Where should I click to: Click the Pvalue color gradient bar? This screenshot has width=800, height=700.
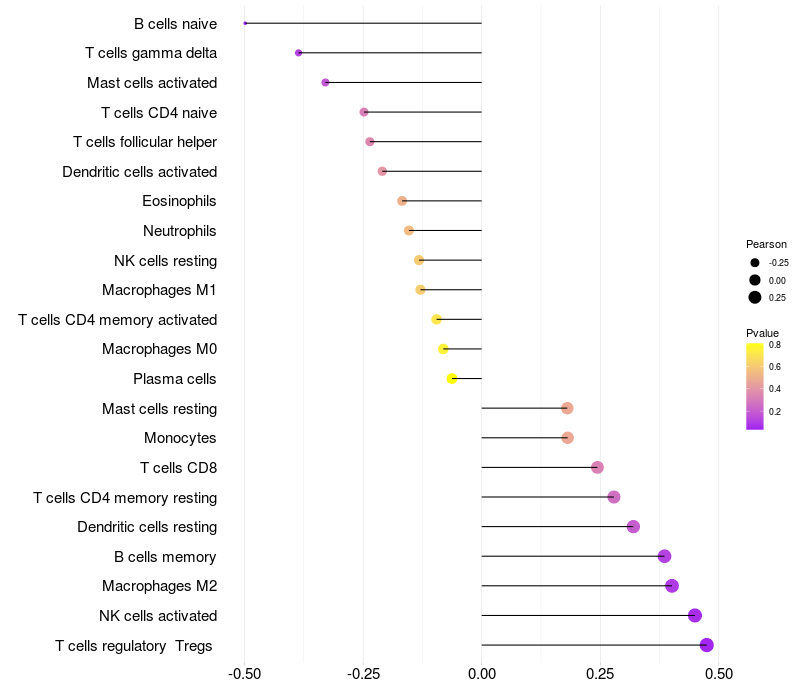[755, 387]
